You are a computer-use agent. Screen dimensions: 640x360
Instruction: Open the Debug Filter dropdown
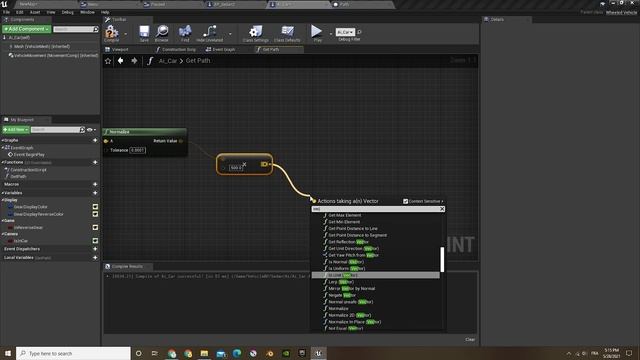tap(345, 32)
